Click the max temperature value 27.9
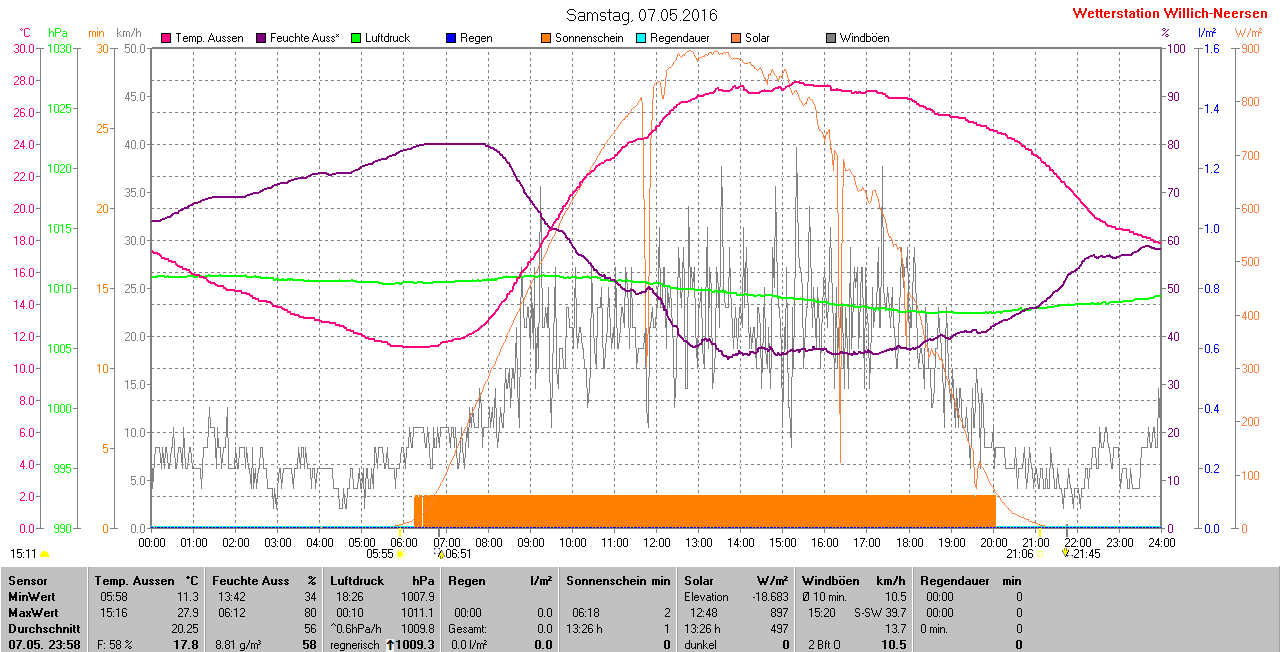1280x652 pixels. [188, 612]
